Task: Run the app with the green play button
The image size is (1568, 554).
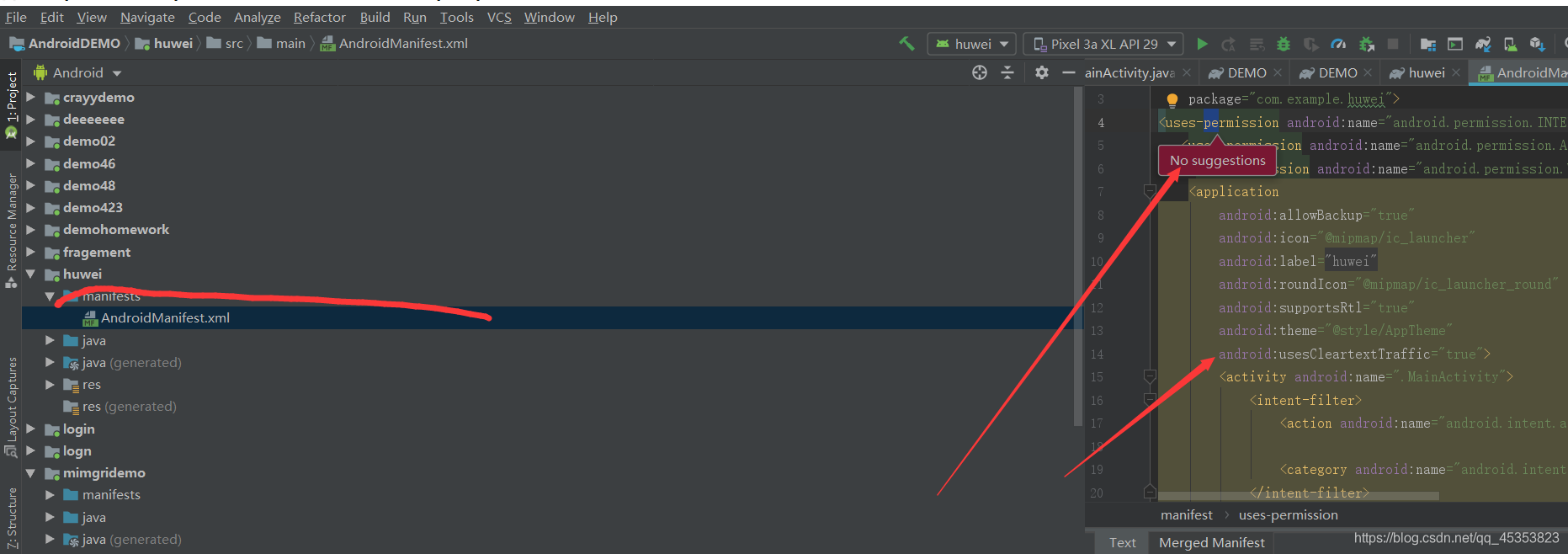Action: click(1202, 44)
